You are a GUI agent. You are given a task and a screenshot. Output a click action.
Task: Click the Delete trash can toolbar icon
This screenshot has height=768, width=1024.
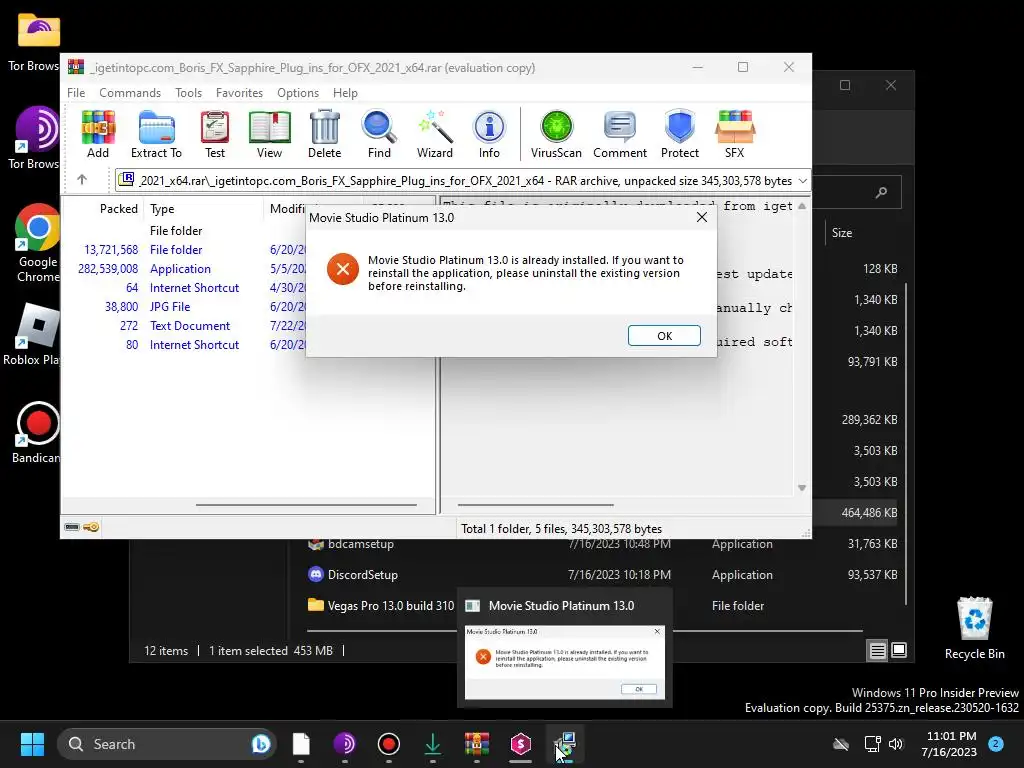click(x=325, y=134)
